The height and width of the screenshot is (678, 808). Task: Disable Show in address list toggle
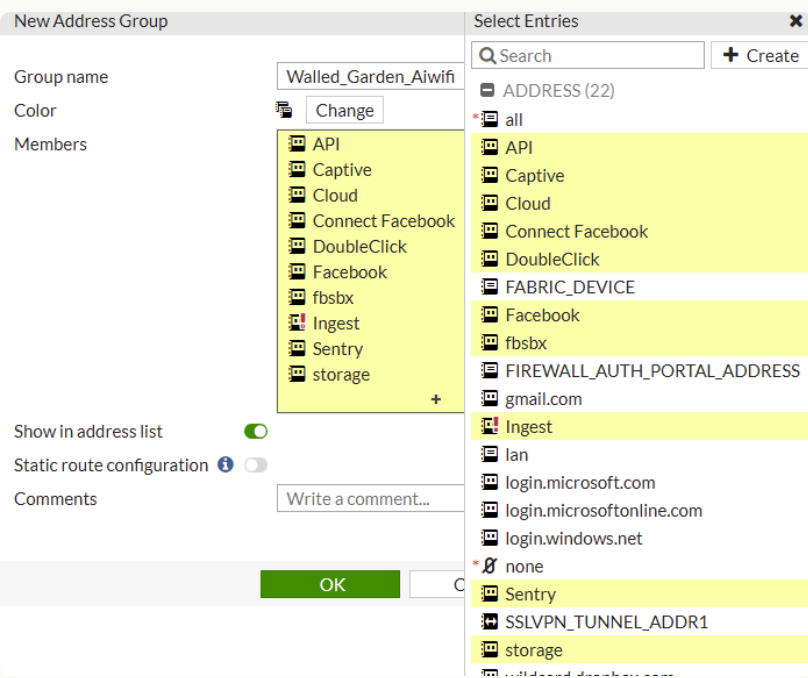tap(256, 431)
